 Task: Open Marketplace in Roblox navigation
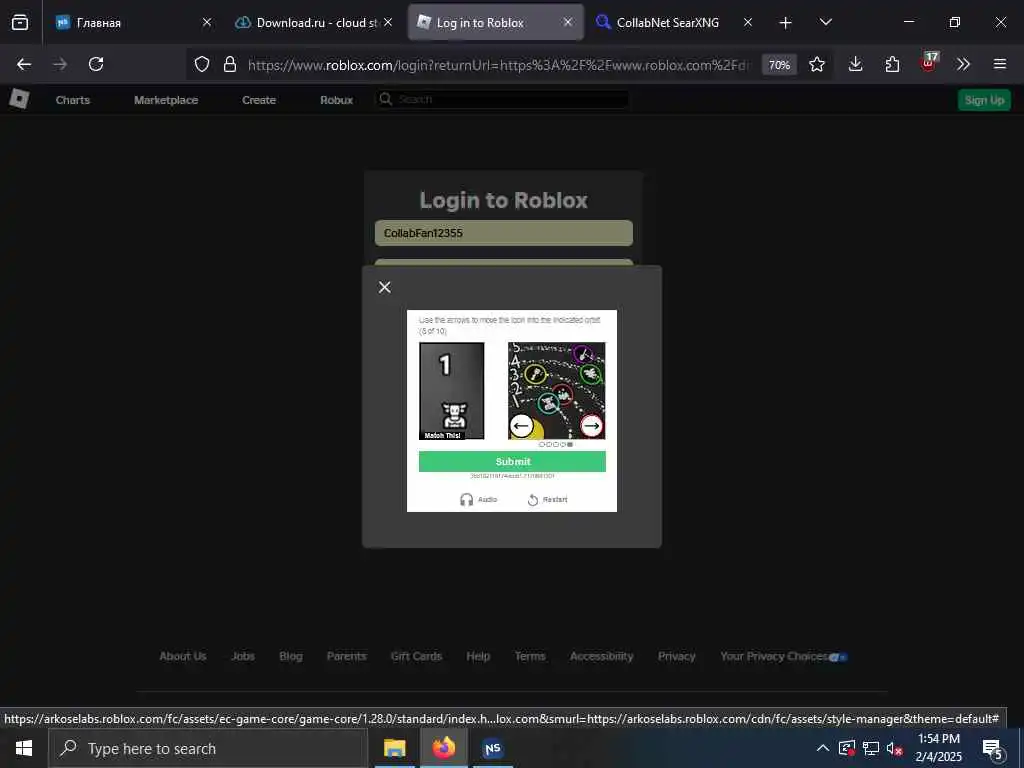[x=166, y=100]
